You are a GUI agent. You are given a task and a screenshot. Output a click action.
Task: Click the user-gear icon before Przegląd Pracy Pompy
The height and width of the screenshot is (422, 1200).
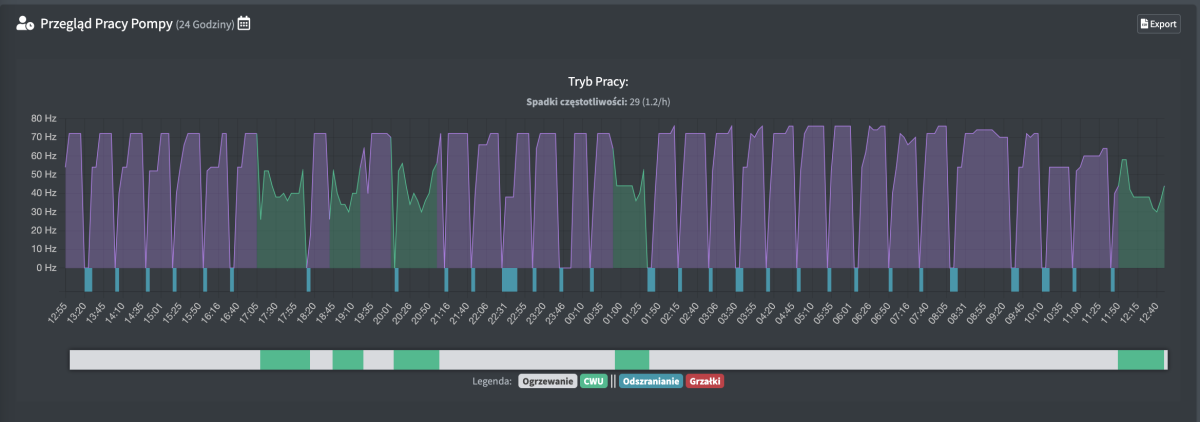pos(25,23)
